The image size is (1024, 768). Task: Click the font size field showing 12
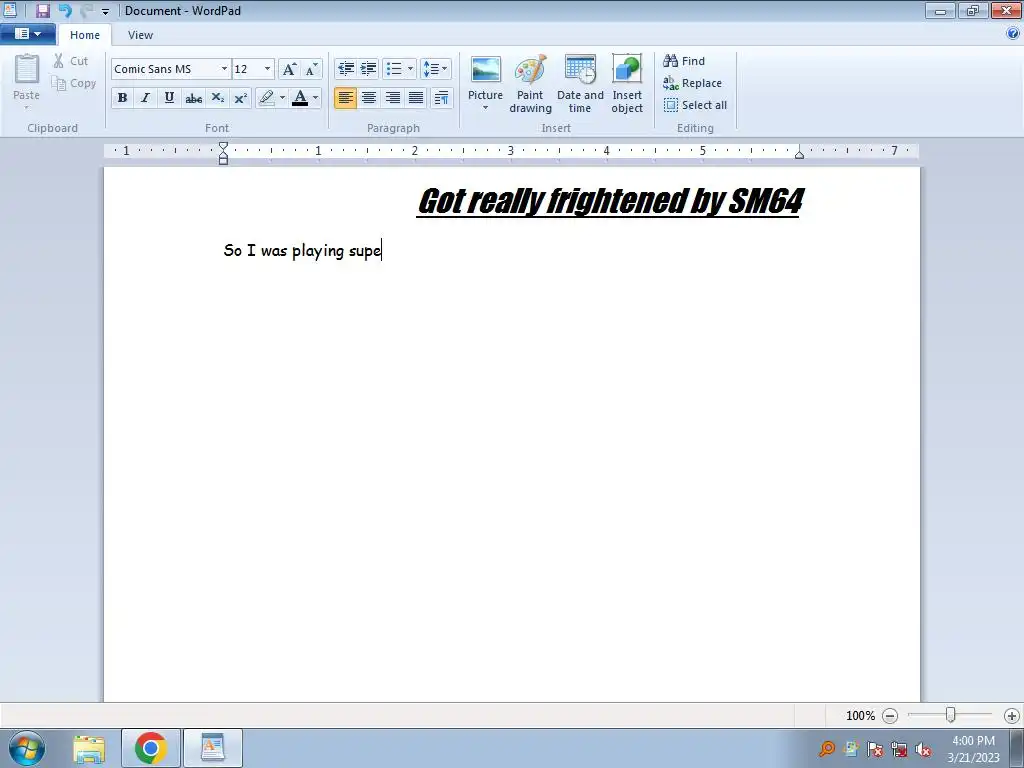tap(247, 69)
